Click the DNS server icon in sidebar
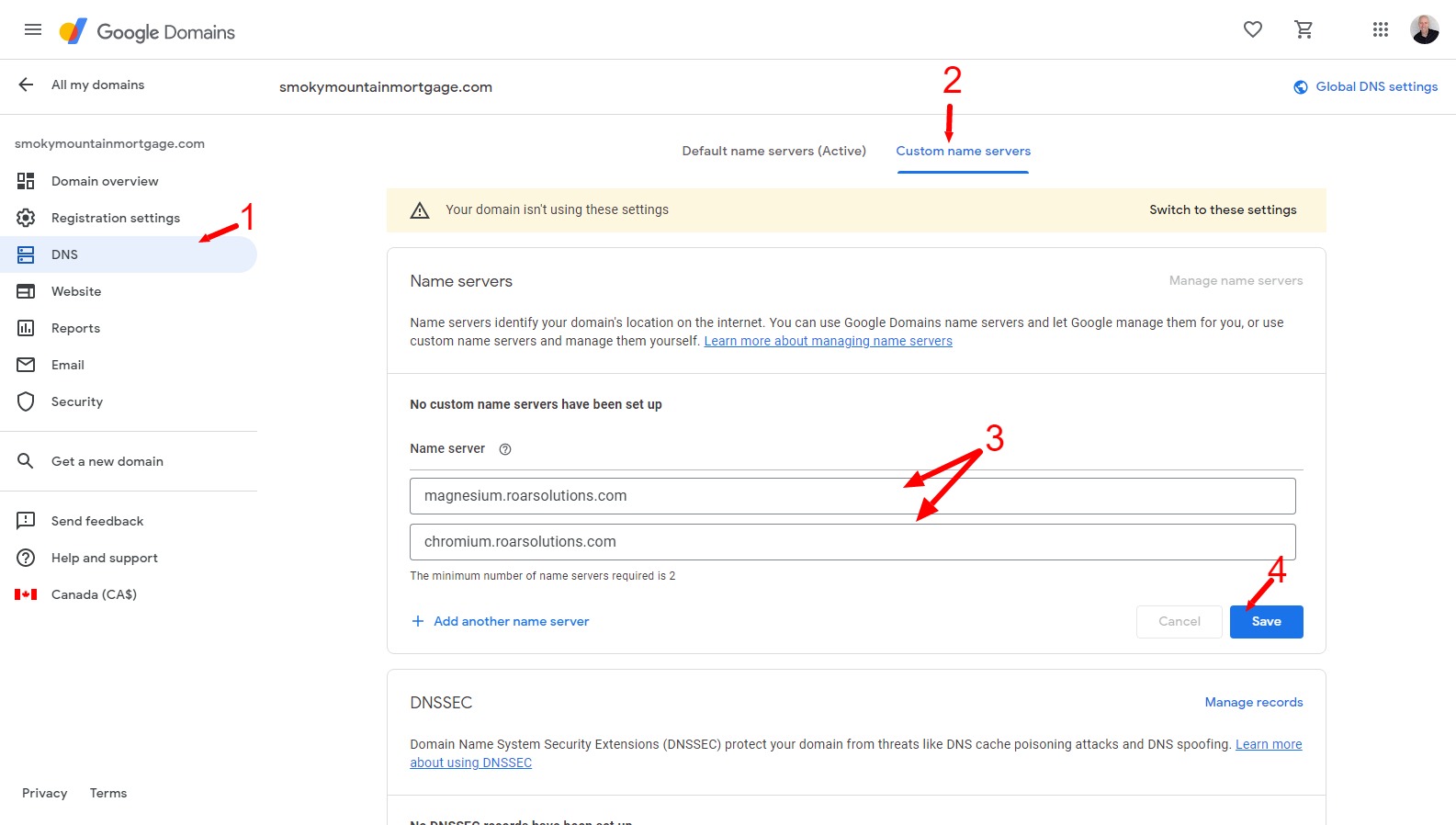 click(26, 254)
